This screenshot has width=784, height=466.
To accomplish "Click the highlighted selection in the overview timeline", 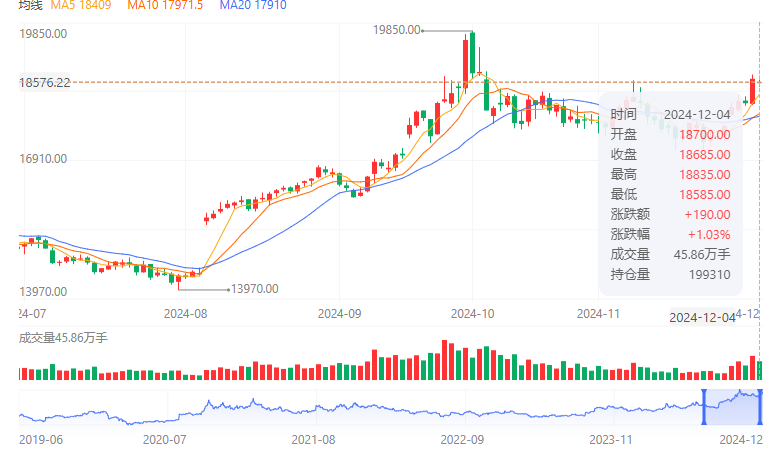I will 732,406.
